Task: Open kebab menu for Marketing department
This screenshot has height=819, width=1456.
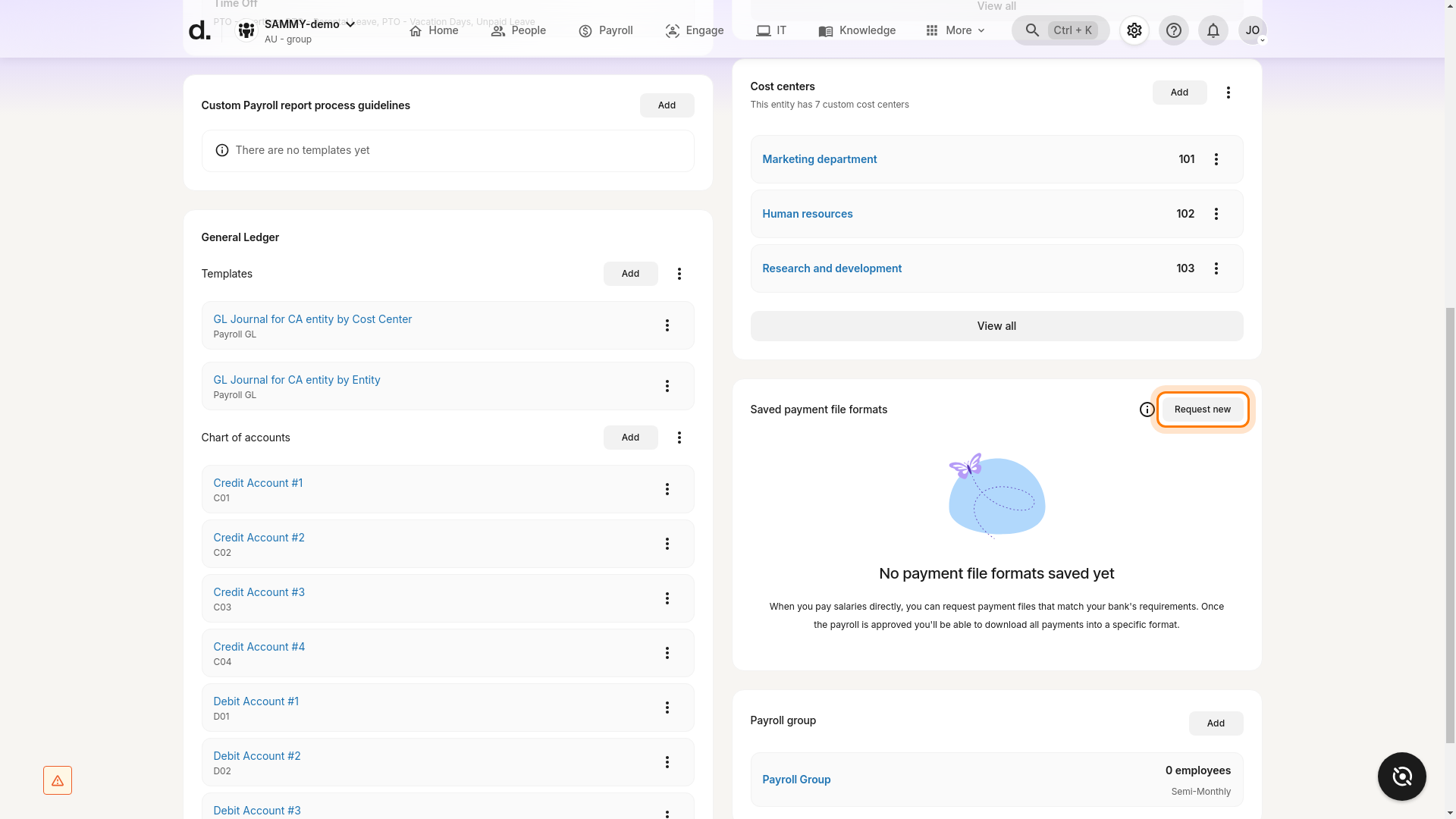Action: tap(1216, 159)
